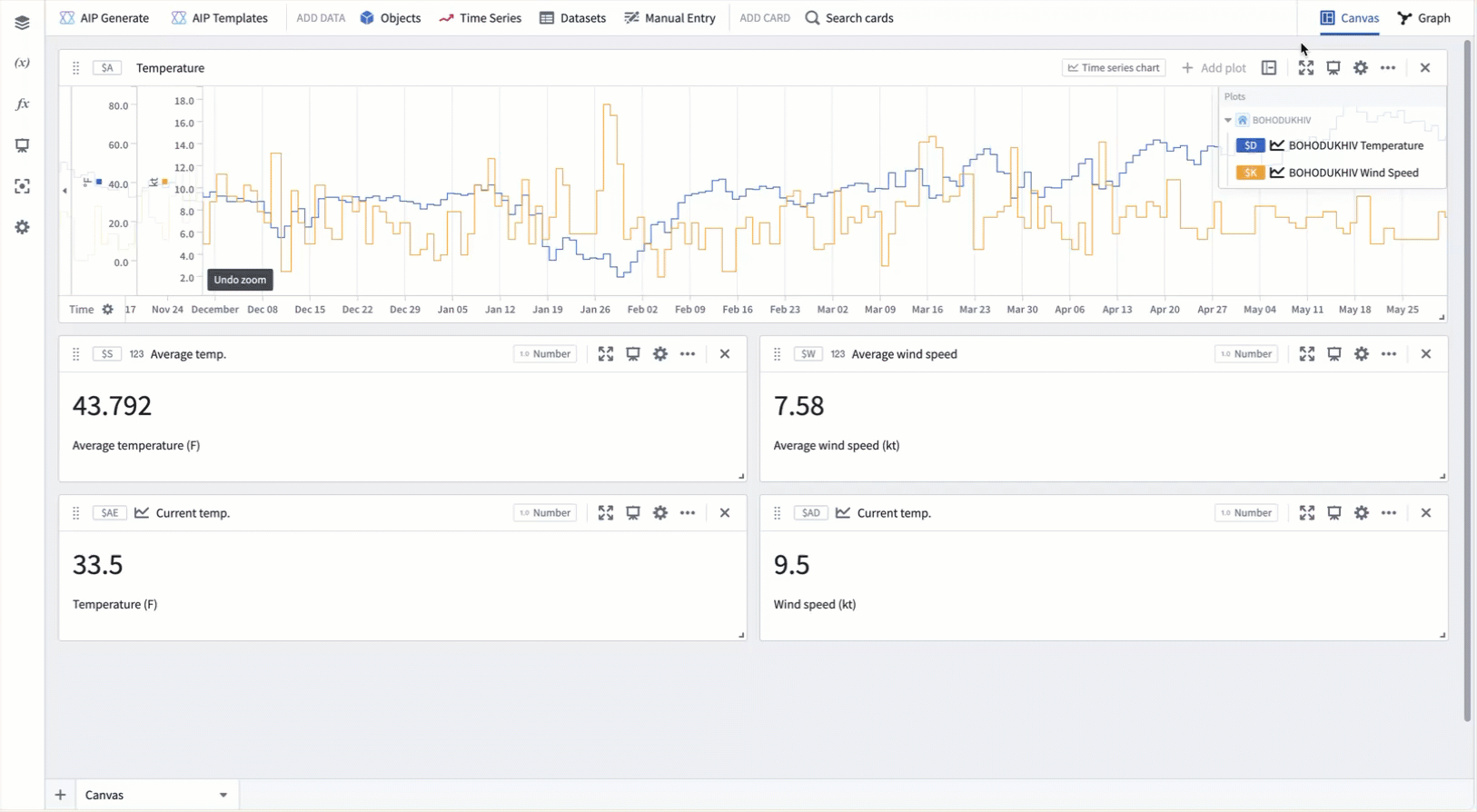Open the variables (x) sidebar panel

22,64
